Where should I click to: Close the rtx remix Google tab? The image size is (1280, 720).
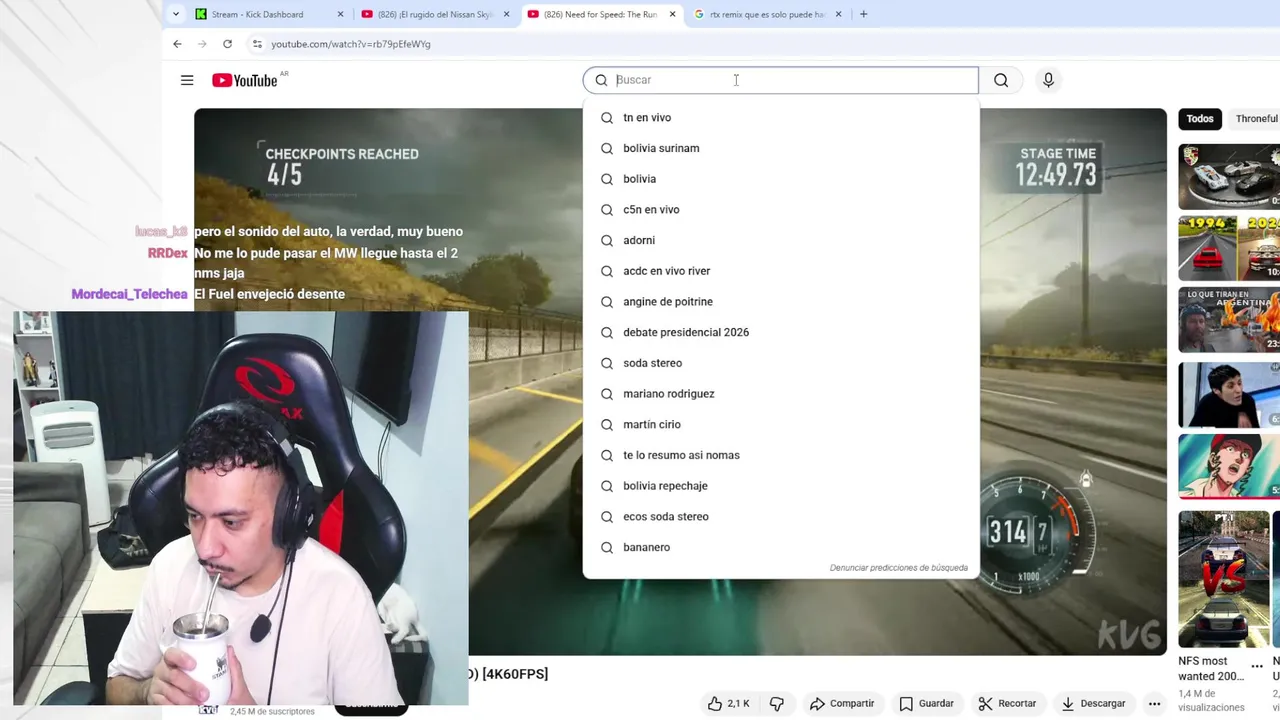coord(838,14)
